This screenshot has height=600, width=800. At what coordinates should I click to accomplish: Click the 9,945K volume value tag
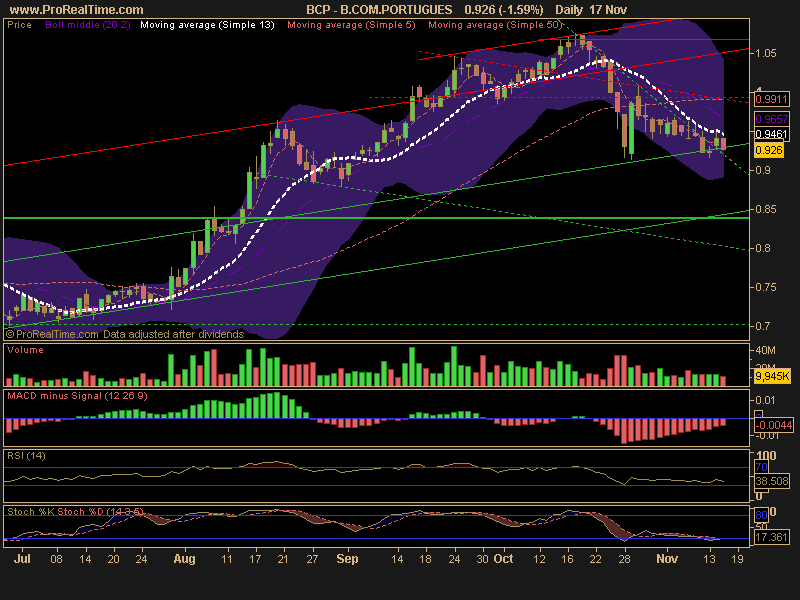point(772,377)
